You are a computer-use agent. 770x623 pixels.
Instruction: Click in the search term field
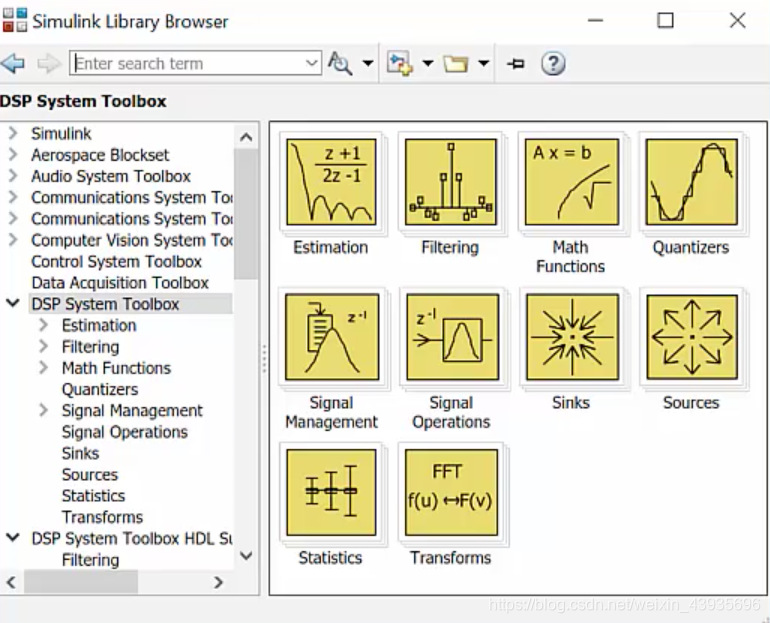195,63
